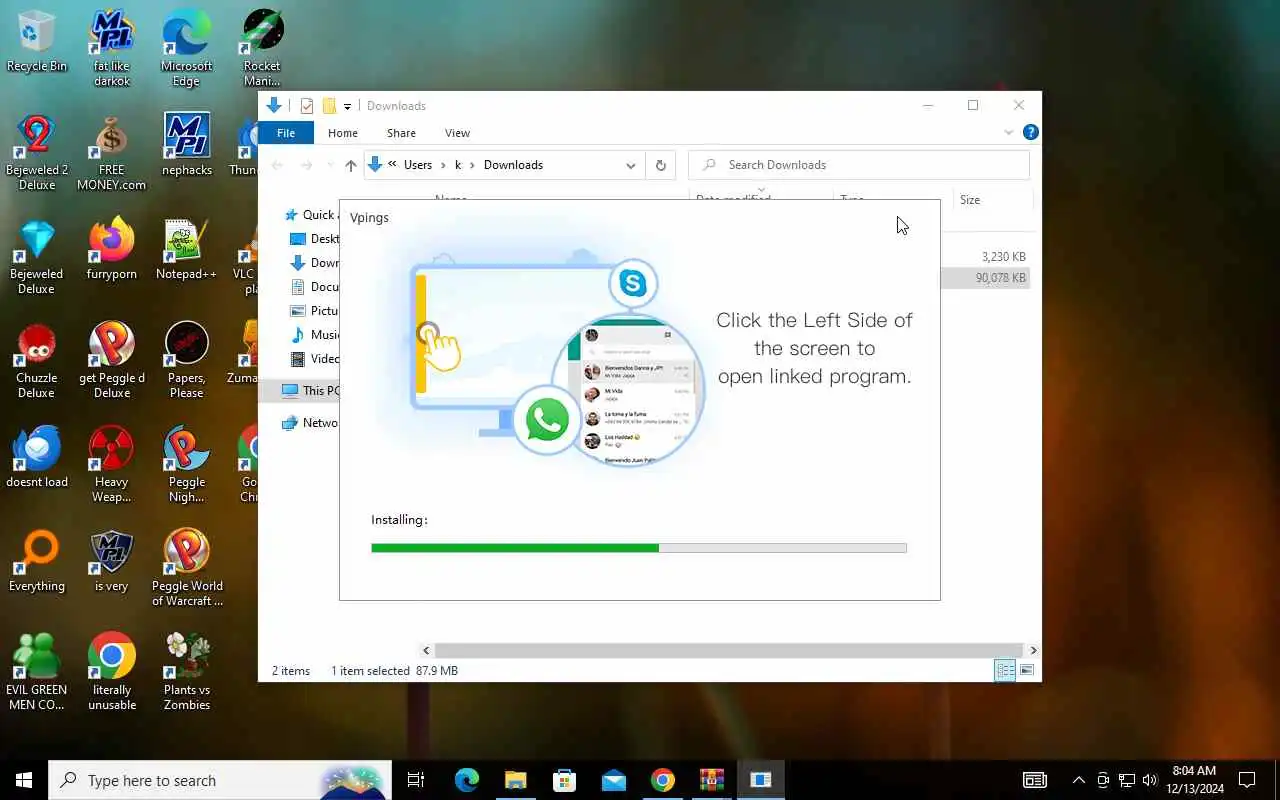Click the Search Downloads field
The width and height of the screenshot is (1280, 800).
[x=859, y=165]
